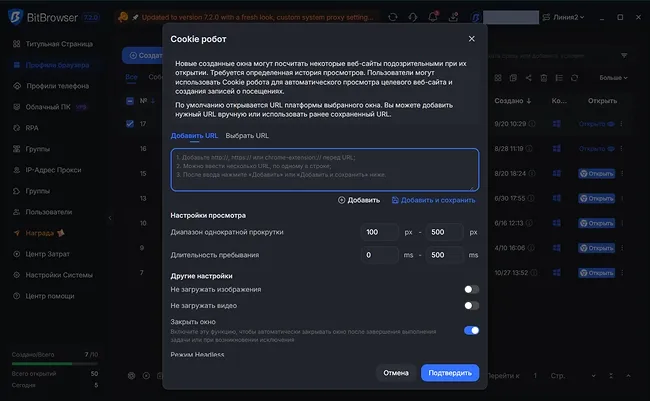This screenshot has height=401, width=650.
Task: Toggle the select-all header checkbox
Action: [x=130, y=101]
